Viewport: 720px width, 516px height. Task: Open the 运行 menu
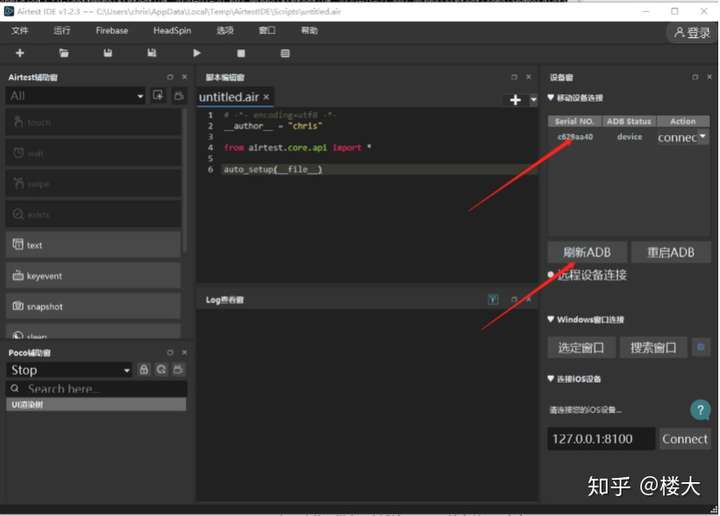pos(62,30)
